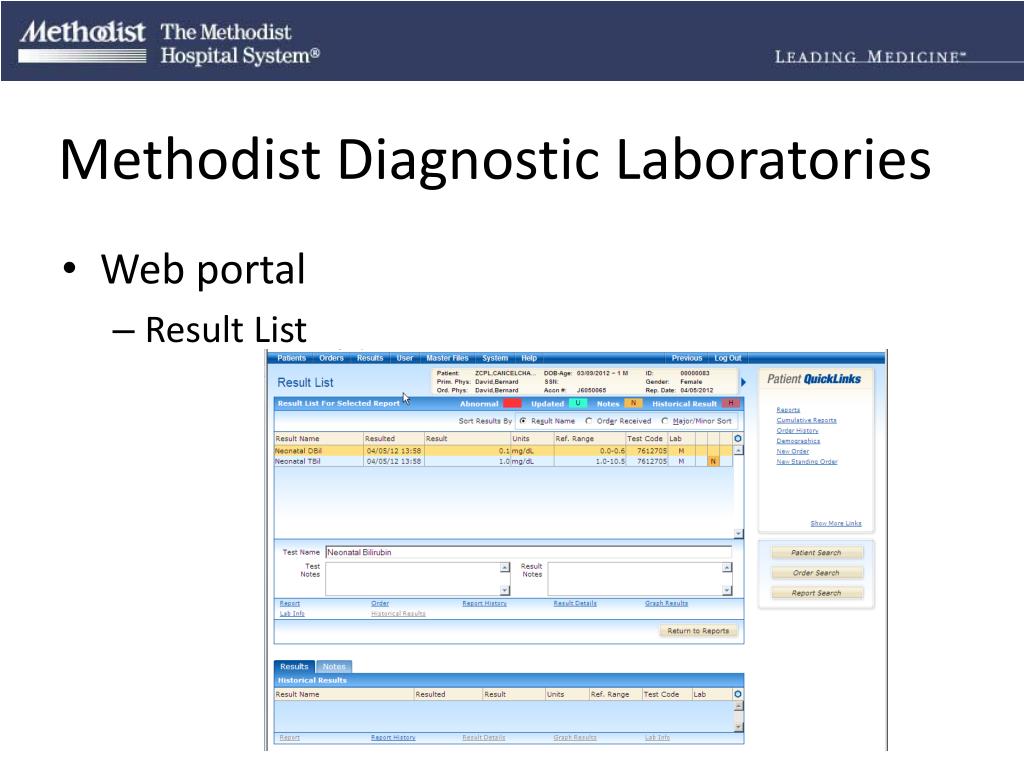Click Result List scrollbar up arrow
Image resolution: width=1024 pixels, height=768 pixels.
(739, 451)
